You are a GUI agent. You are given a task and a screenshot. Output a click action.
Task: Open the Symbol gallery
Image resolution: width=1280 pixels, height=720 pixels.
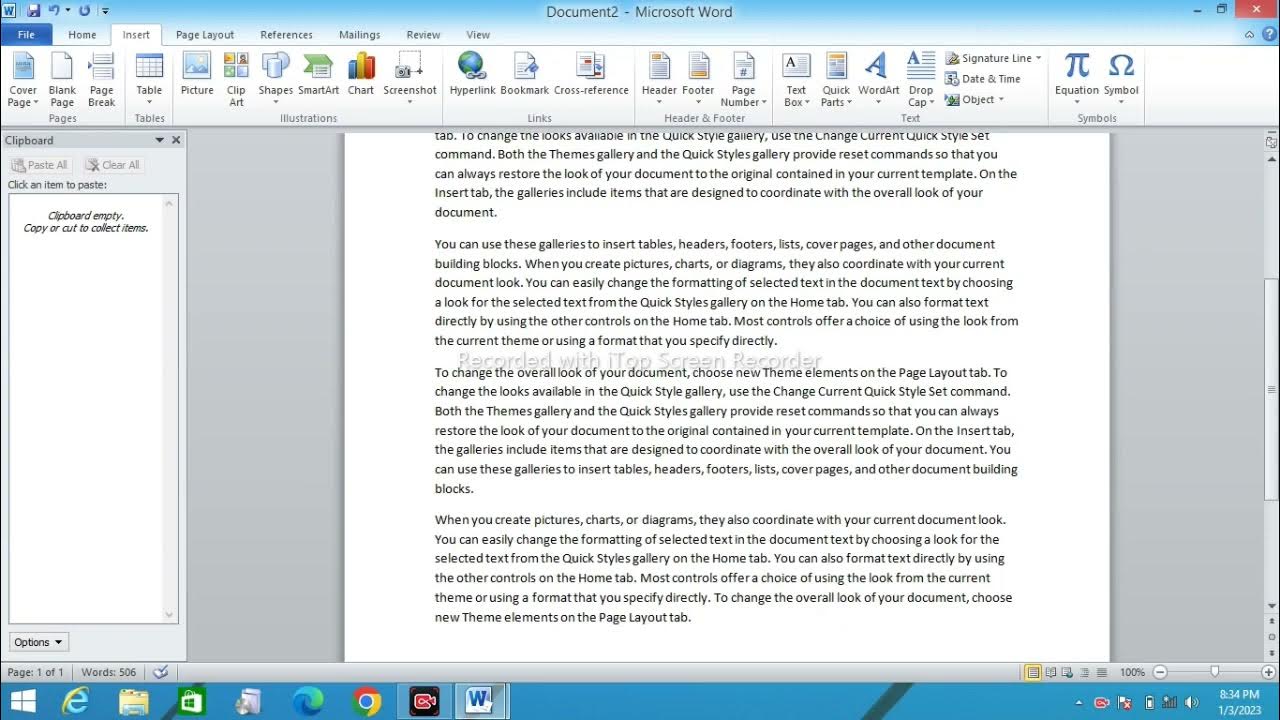[x=1121, y=80]
